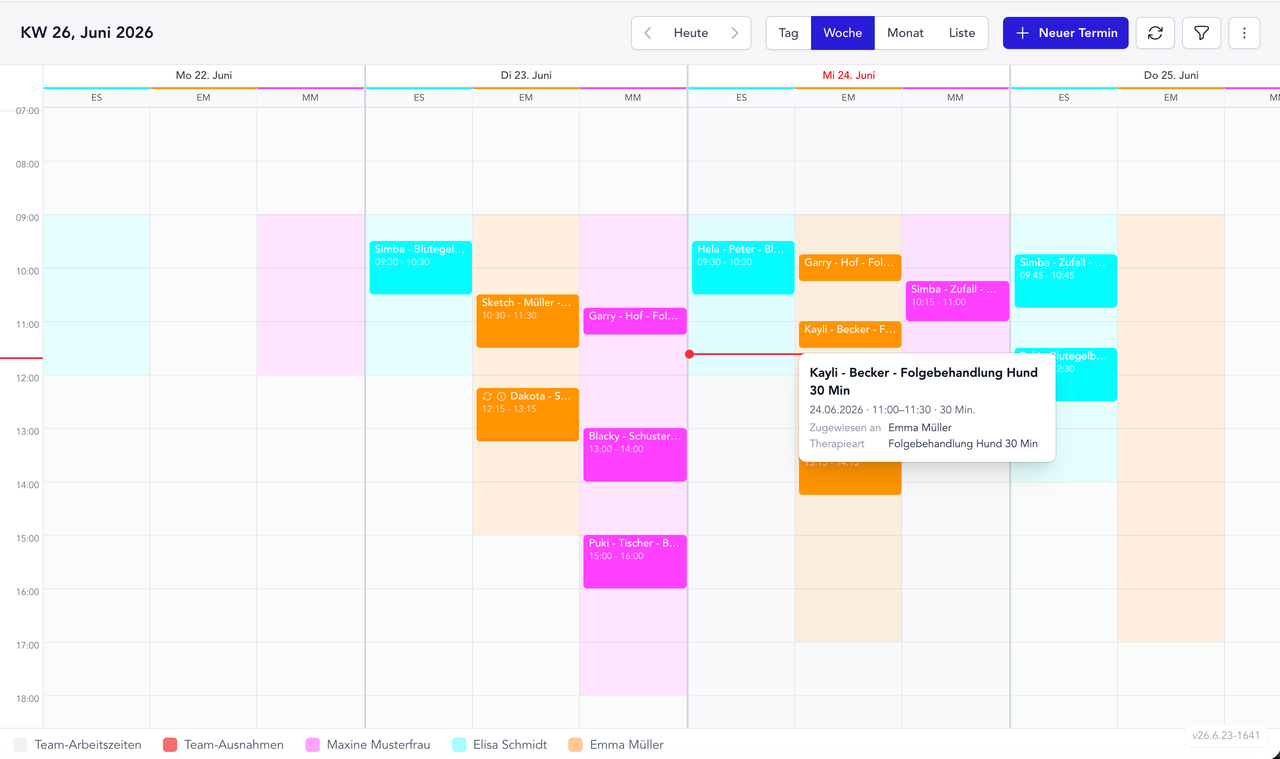Select the Woche view tab
Image resolution: width=1280 pixels, height=759 pixels.
pos(843,33)
